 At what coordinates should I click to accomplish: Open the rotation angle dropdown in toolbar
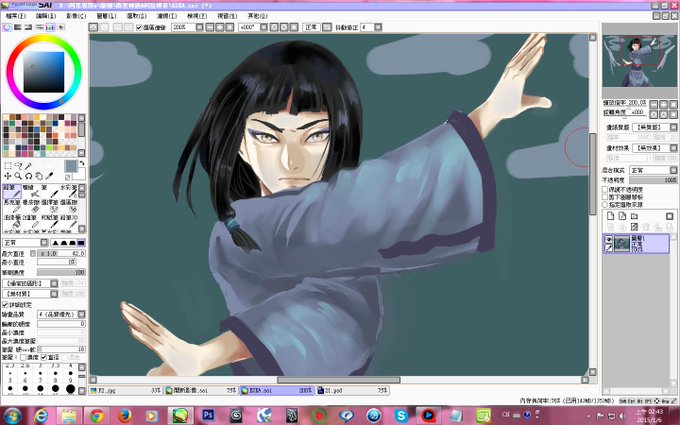[x=264, y=27]
